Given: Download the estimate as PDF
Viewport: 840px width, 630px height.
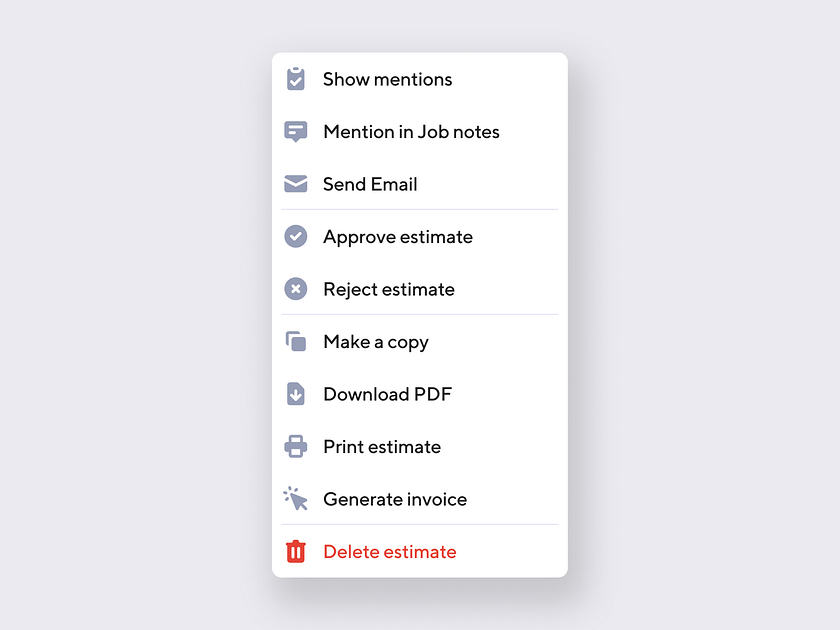Looking at the screenshot, I should click(387, 394).
